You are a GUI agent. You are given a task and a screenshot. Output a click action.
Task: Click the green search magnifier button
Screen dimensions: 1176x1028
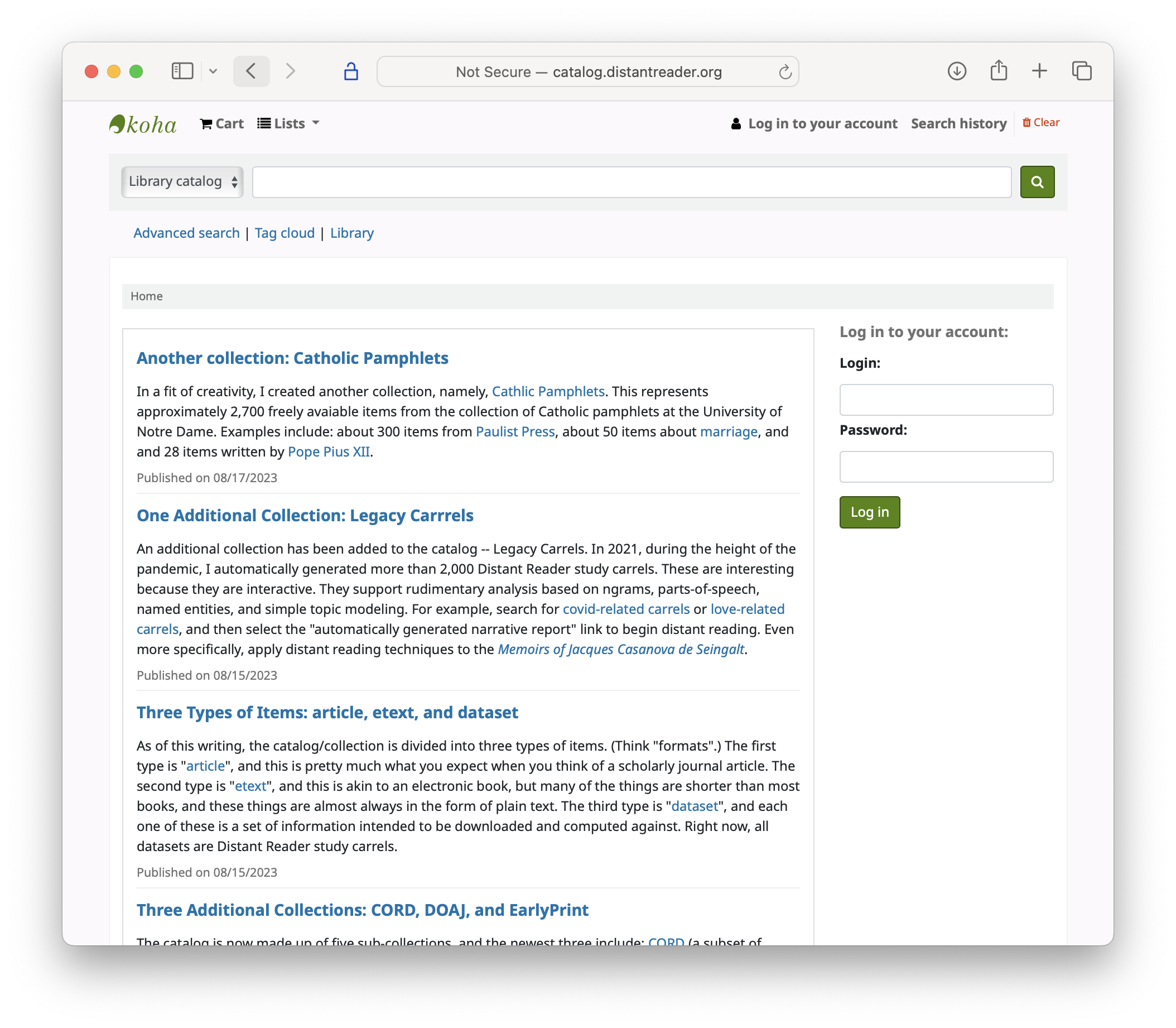1037,182
